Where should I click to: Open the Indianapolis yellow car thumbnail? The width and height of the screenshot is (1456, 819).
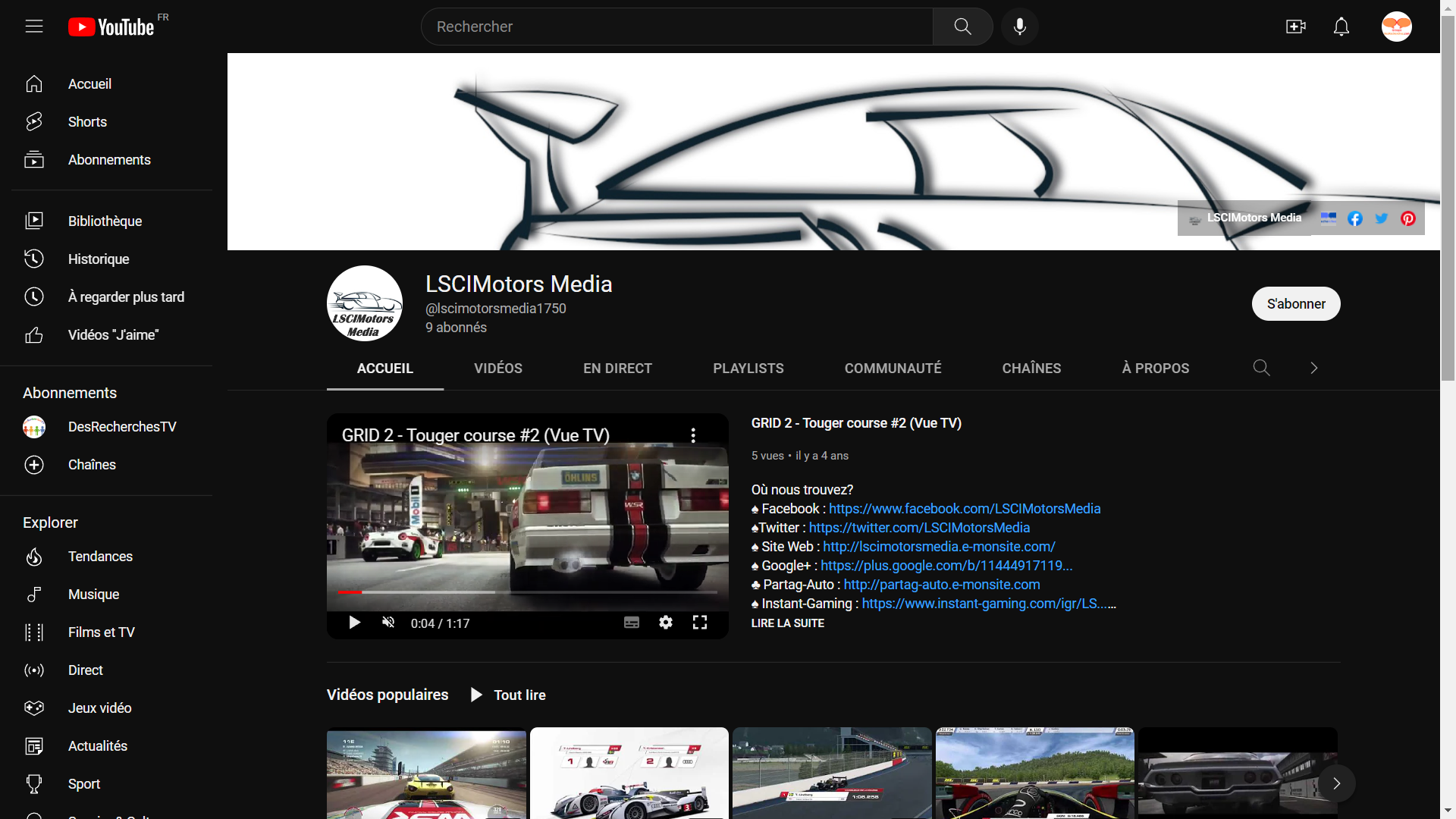pyautogui.click(x=426, y=773)
